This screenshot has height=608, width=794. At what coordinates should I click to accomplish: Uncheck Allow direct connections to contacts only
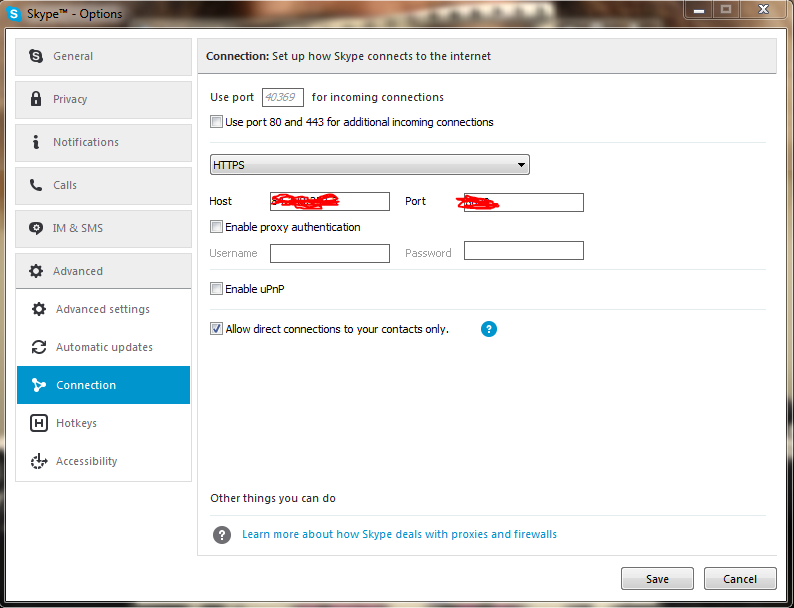216,329
